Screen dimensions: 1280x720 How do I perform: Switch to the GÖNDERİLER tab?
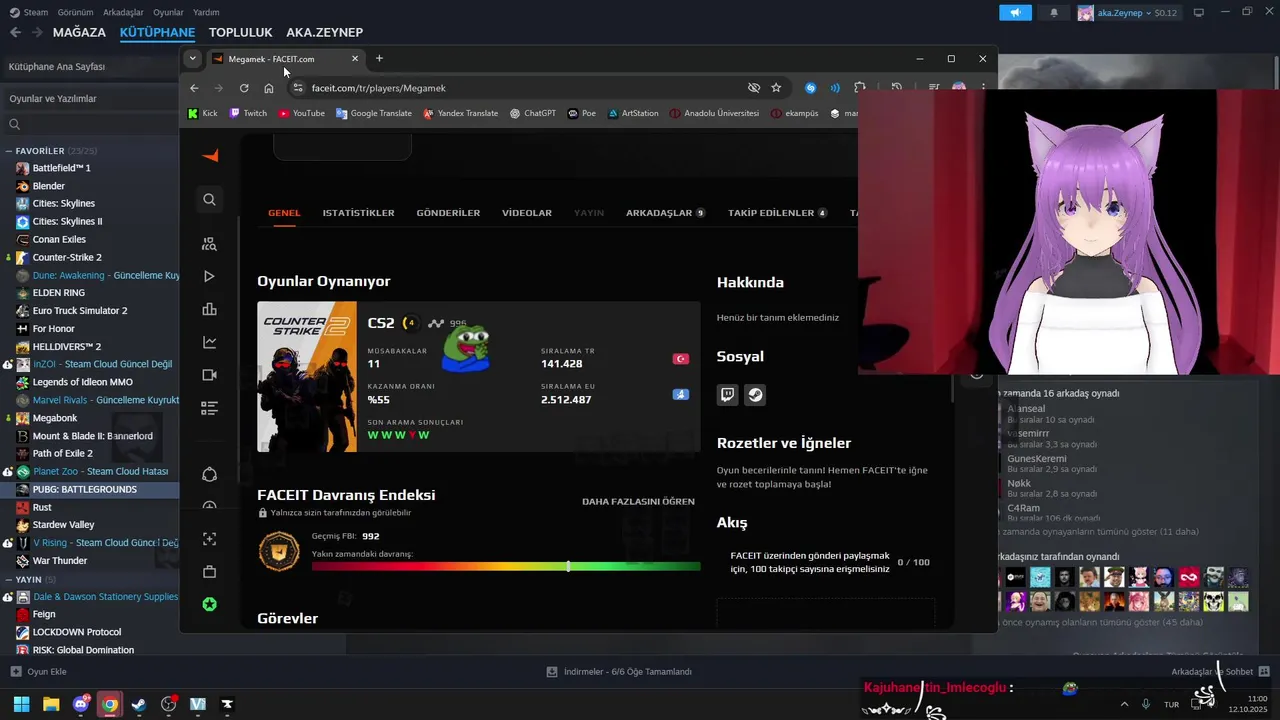tap(448, 213)
